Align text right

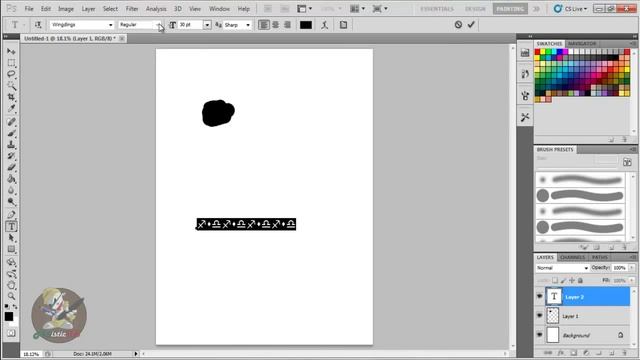[287, 25]
